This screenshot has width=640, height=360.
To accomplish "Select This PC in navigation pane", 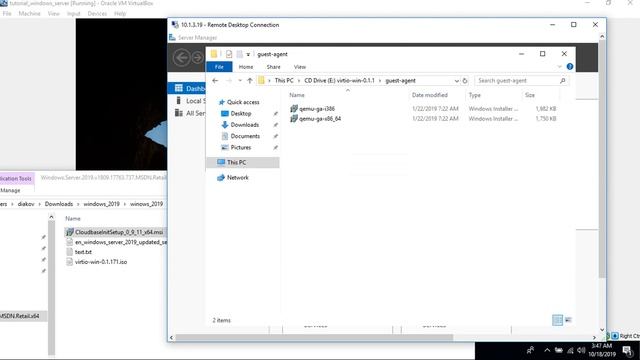I will pos(242,162).
